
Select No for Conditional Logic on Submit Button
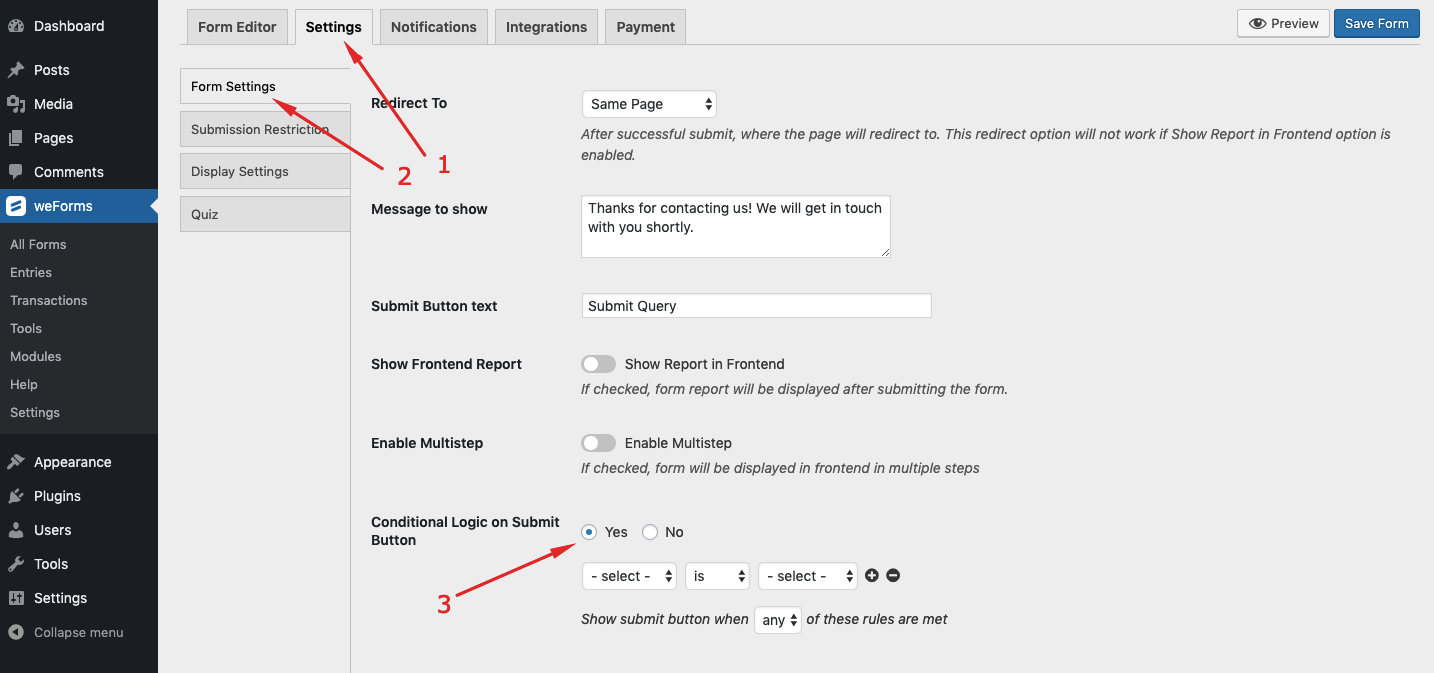[x=650, y=531]
